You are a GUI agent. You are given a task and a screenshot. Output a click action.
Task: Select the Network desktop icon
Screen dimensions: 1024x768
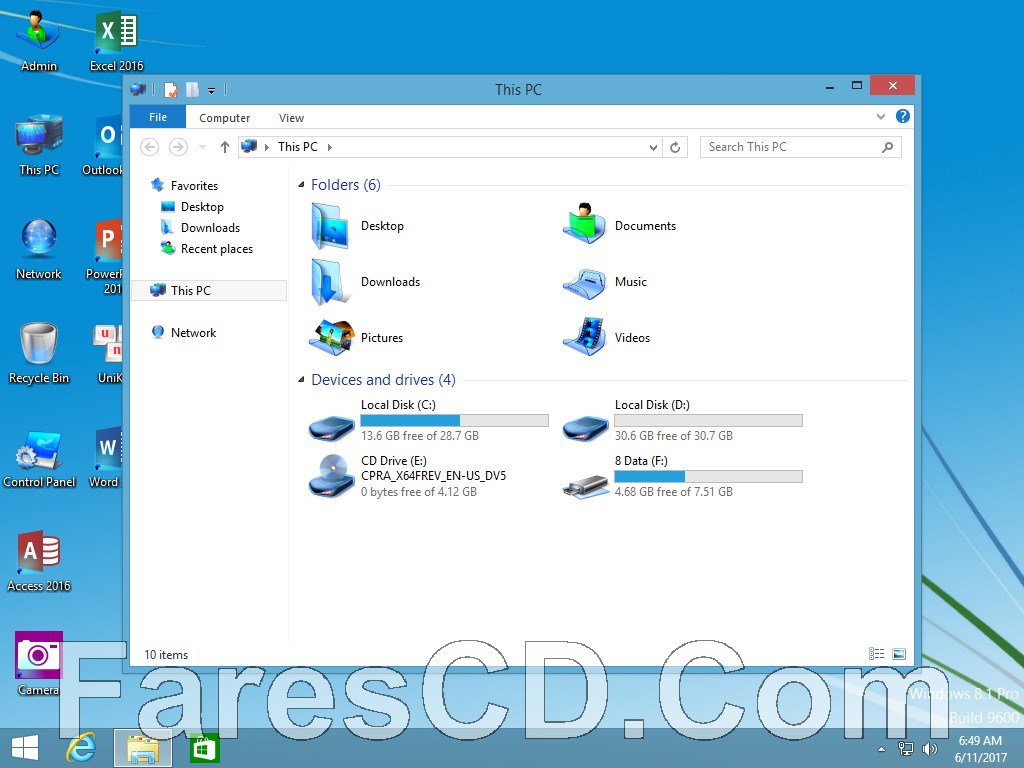pyautogui.click(x=39, y=249)
